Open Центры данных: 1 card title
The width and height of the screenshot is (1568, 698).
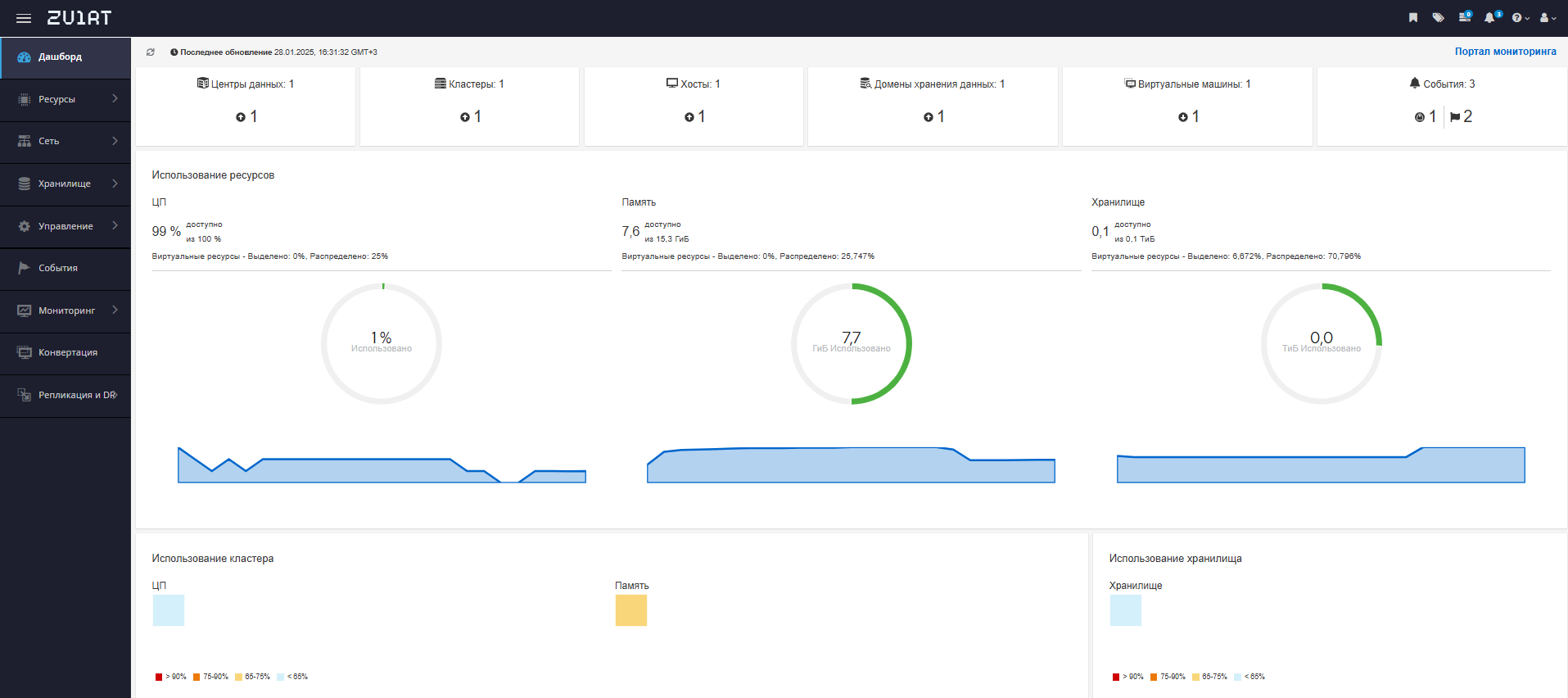click(246, 84)
